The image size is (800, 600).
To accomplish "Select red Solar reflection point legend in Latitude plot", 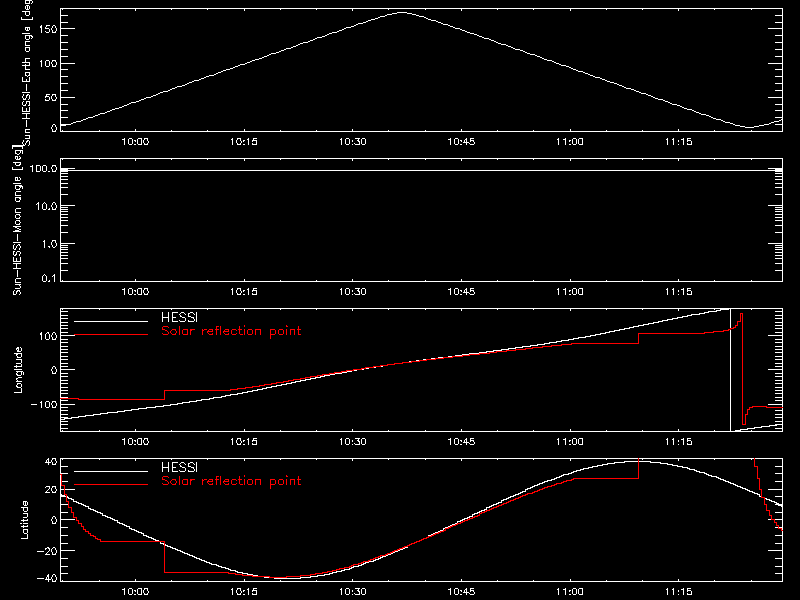I will 231,481.
